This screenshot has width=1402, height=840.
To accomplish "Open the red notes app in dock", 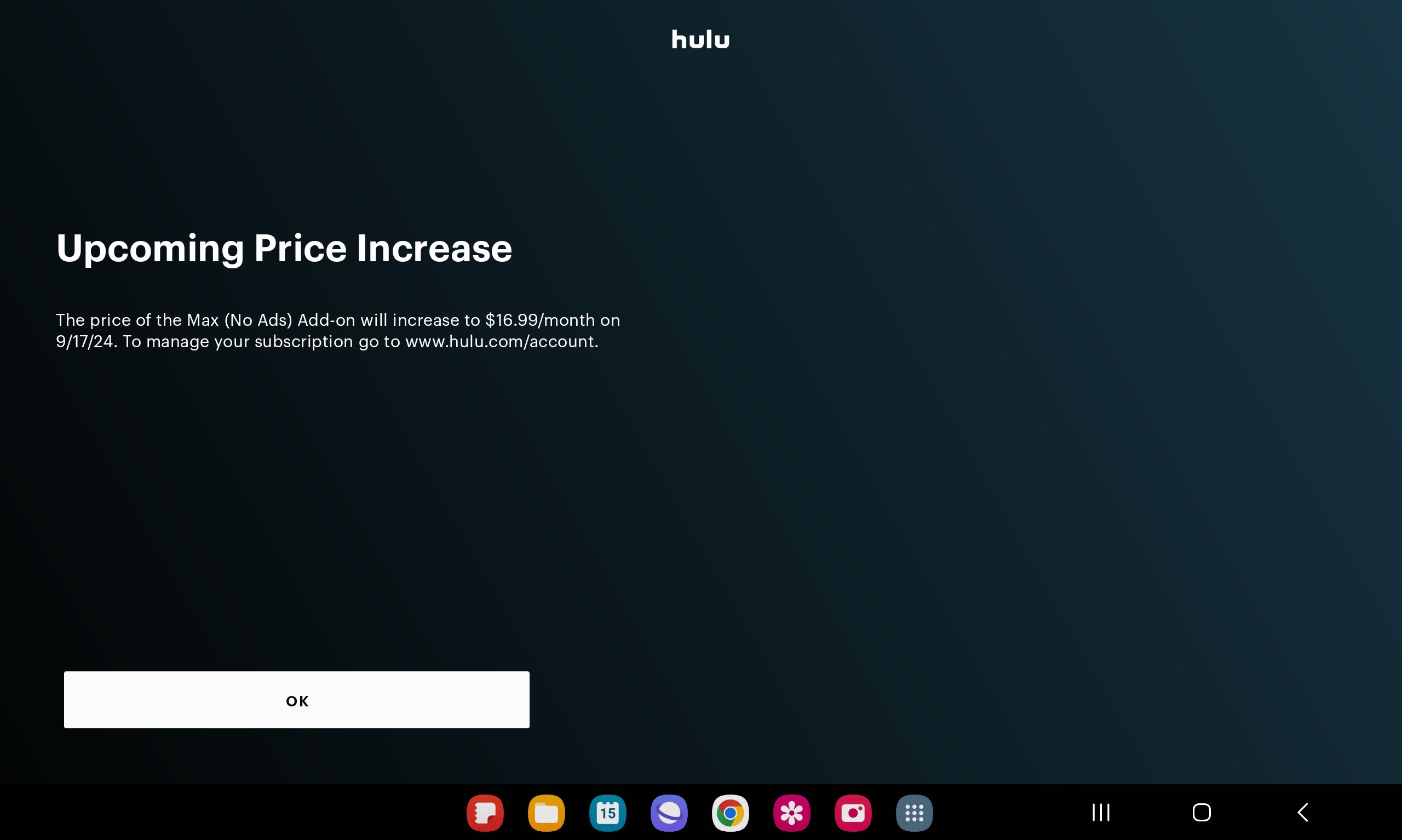I will 485,813.
